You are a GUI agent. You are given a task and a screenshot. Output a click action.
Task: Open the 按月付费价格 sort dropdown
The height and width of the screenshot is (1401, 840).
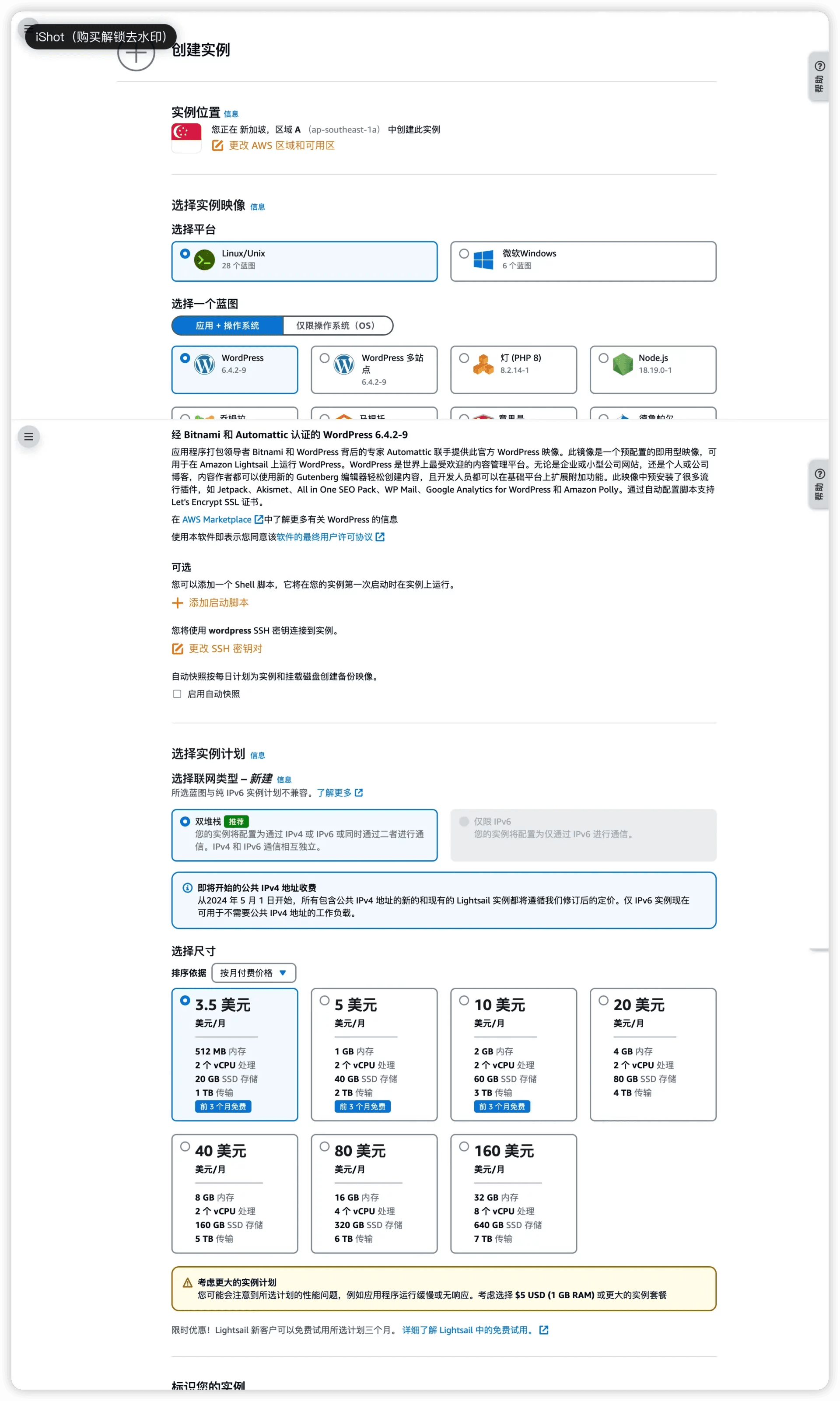(254, 973)
